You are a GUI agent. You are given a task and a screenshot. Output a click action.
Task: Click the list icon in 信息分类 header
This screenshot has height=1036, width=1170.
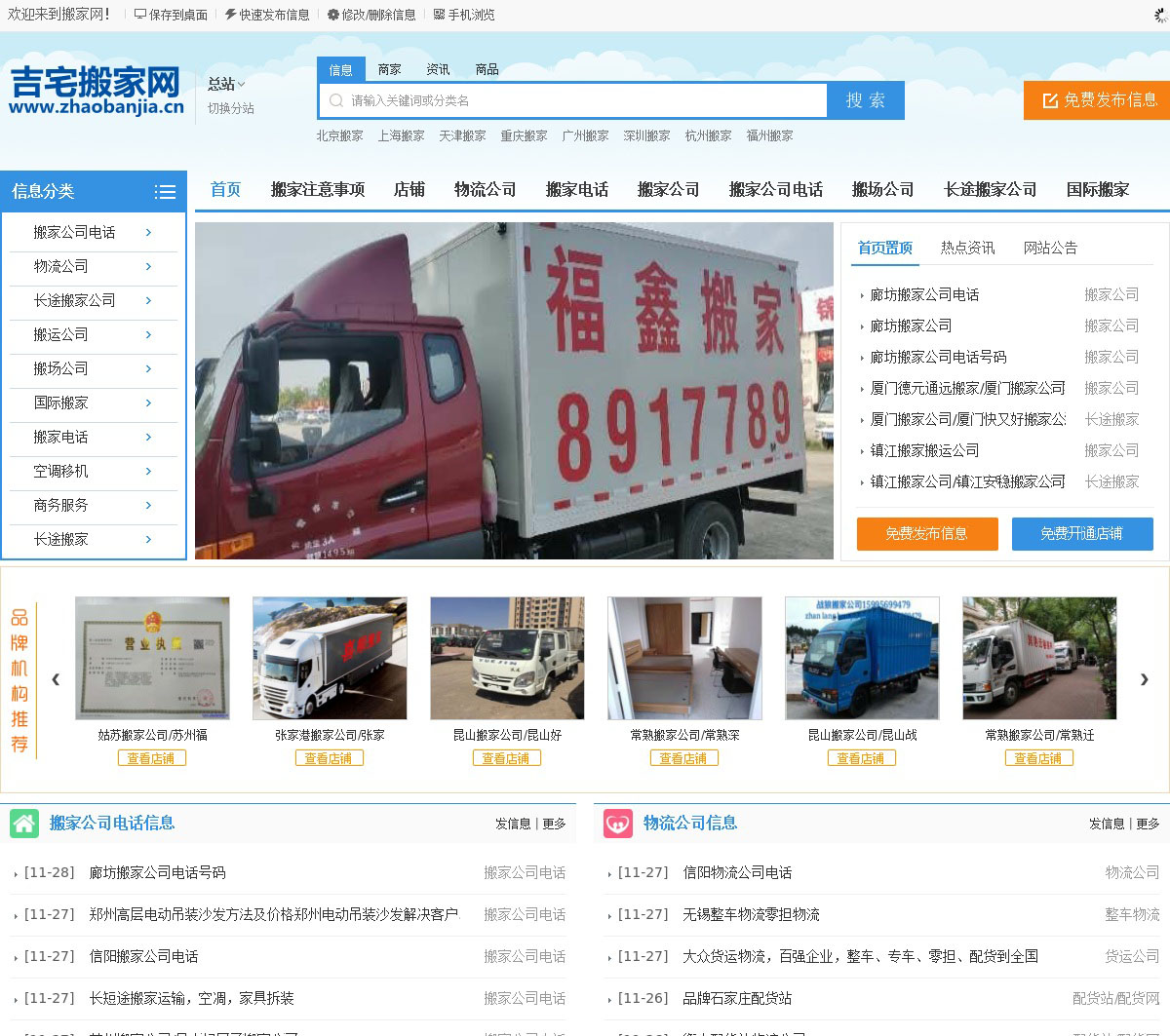165,192
